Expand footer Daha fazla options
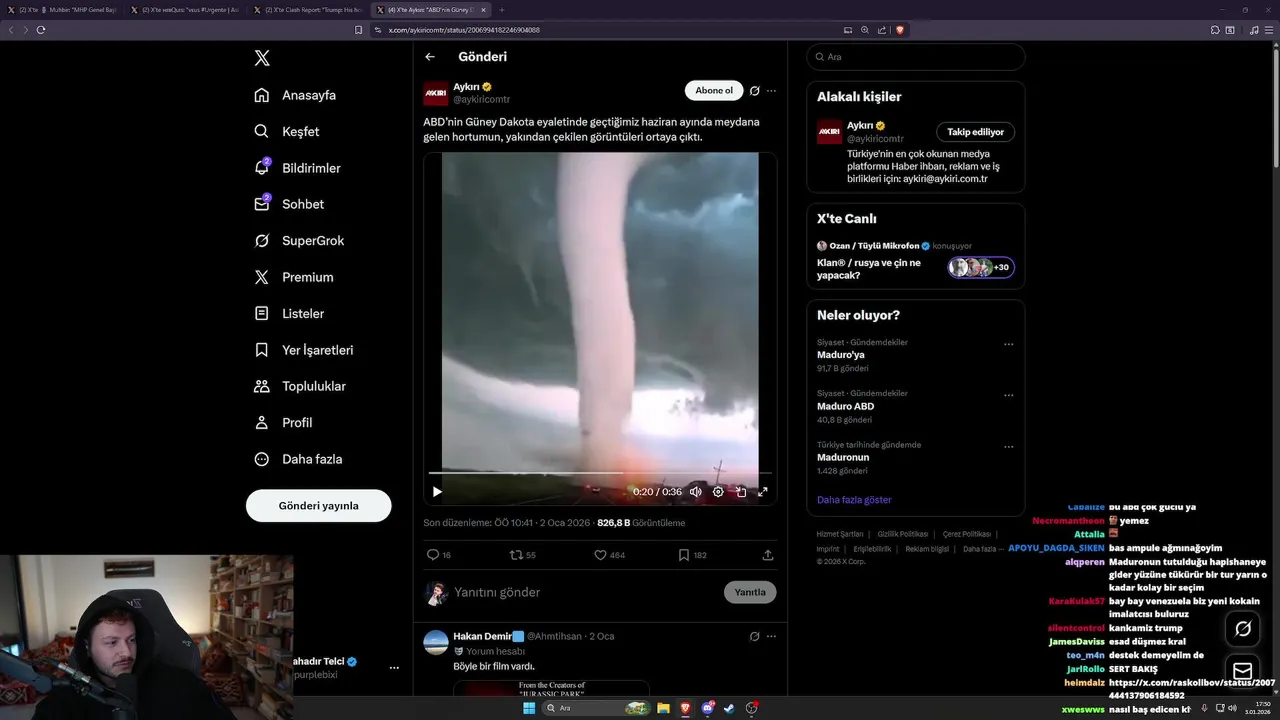 tap(983, 549)
